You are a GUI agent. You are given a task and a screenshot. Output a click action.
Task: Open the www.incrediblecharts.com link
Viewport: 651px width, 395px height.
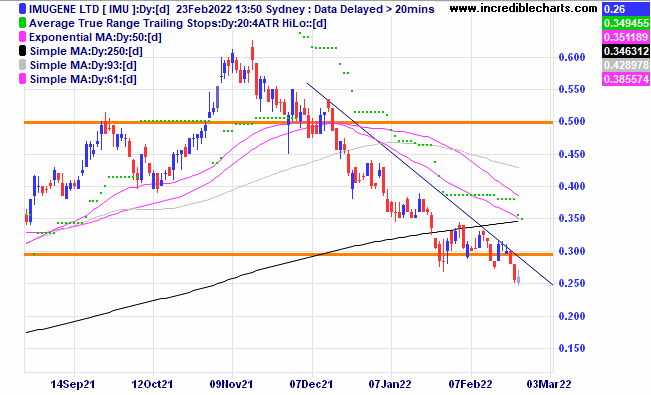tap(524, 8)
